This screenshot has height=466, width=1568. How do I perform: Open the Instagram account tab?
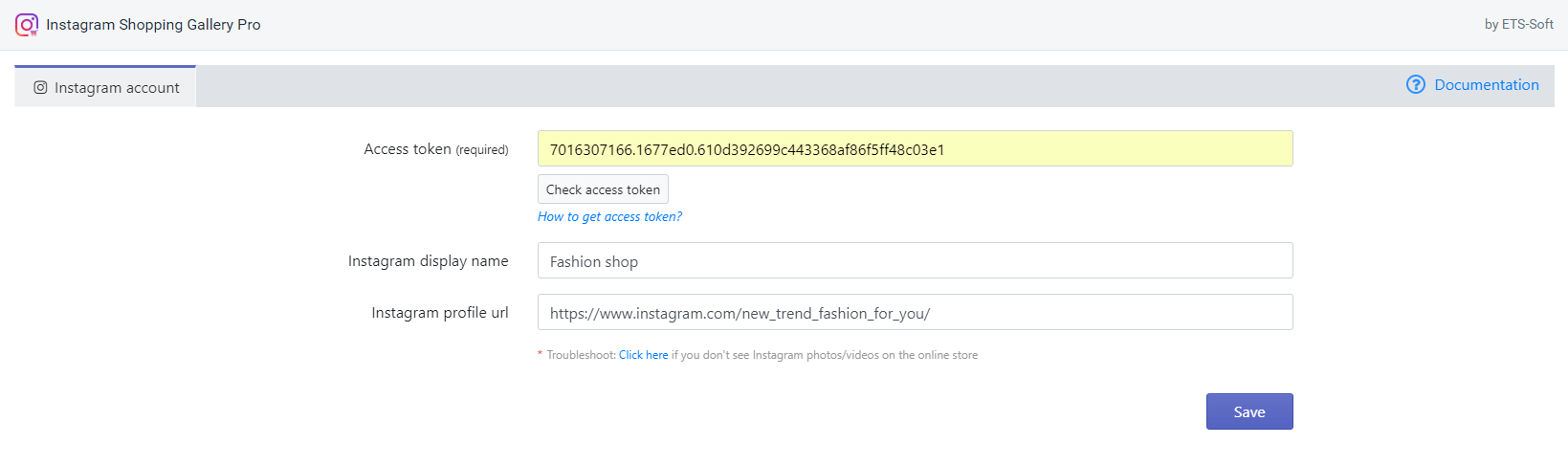(x=105, y=87)
